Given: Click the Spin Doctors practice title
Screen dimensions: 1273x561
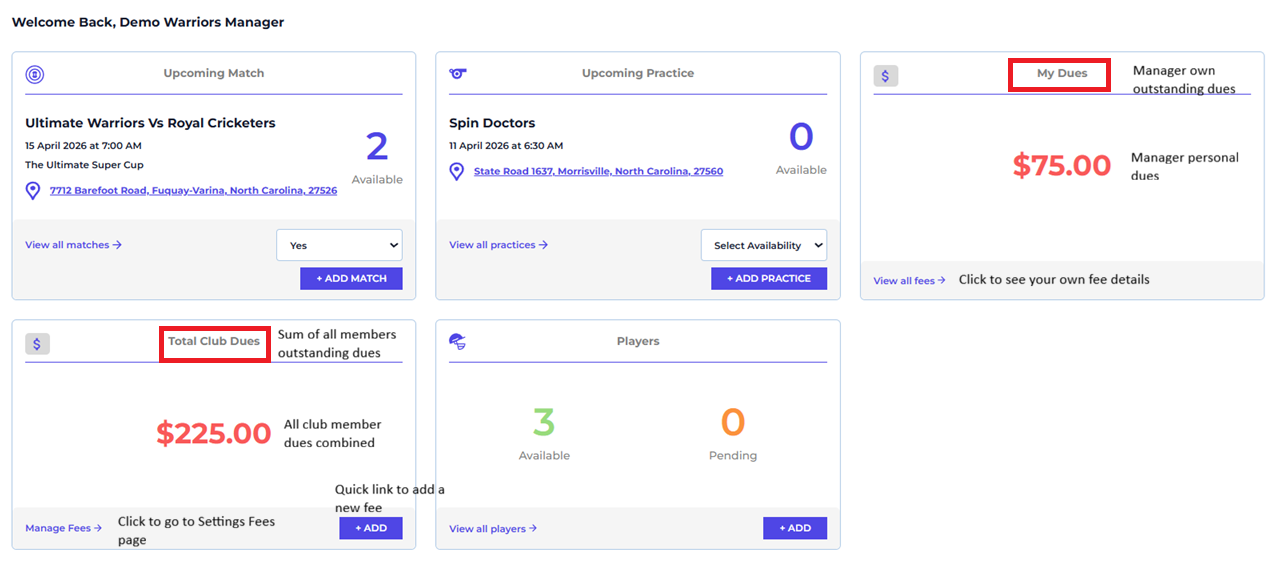Looking at the screenshot, I should click(x=492, y=123).
